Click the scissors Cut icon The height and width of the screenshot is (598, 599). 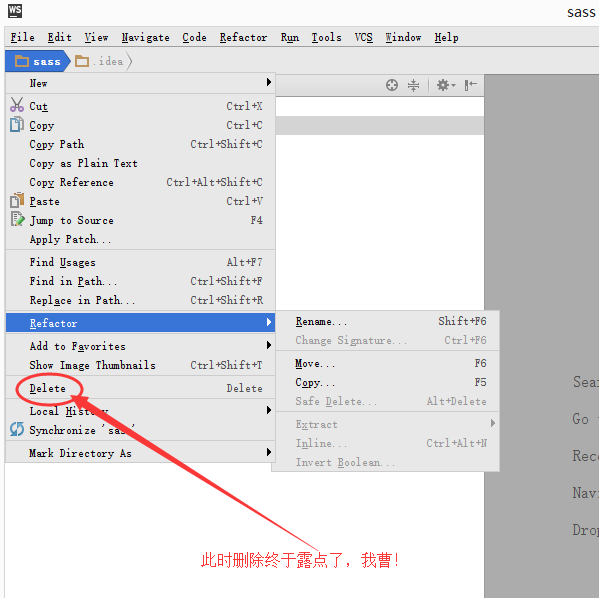[x=17, y=105]
